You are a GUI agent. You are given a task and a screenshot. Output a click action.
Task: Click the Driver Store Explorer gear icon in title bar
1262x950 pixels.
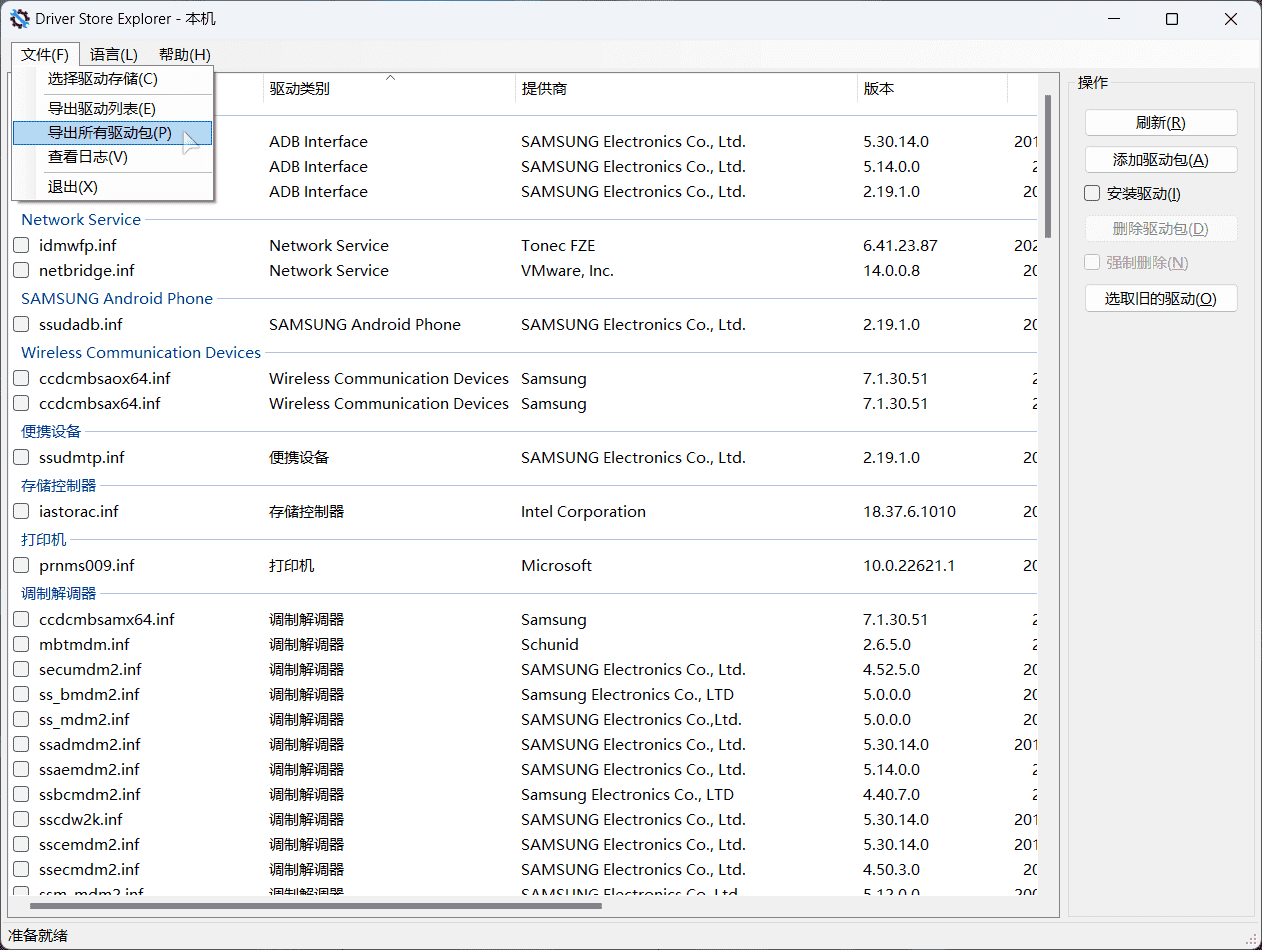[x=18, y=18]
